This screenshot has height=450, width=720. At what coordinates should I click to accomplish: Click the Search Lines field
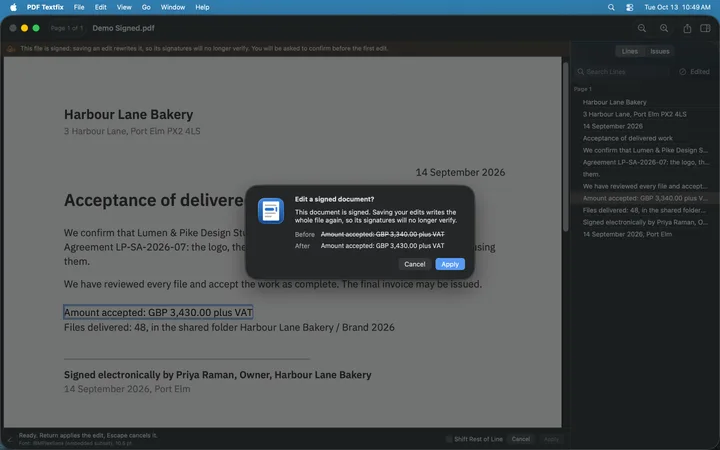(622, 72)
